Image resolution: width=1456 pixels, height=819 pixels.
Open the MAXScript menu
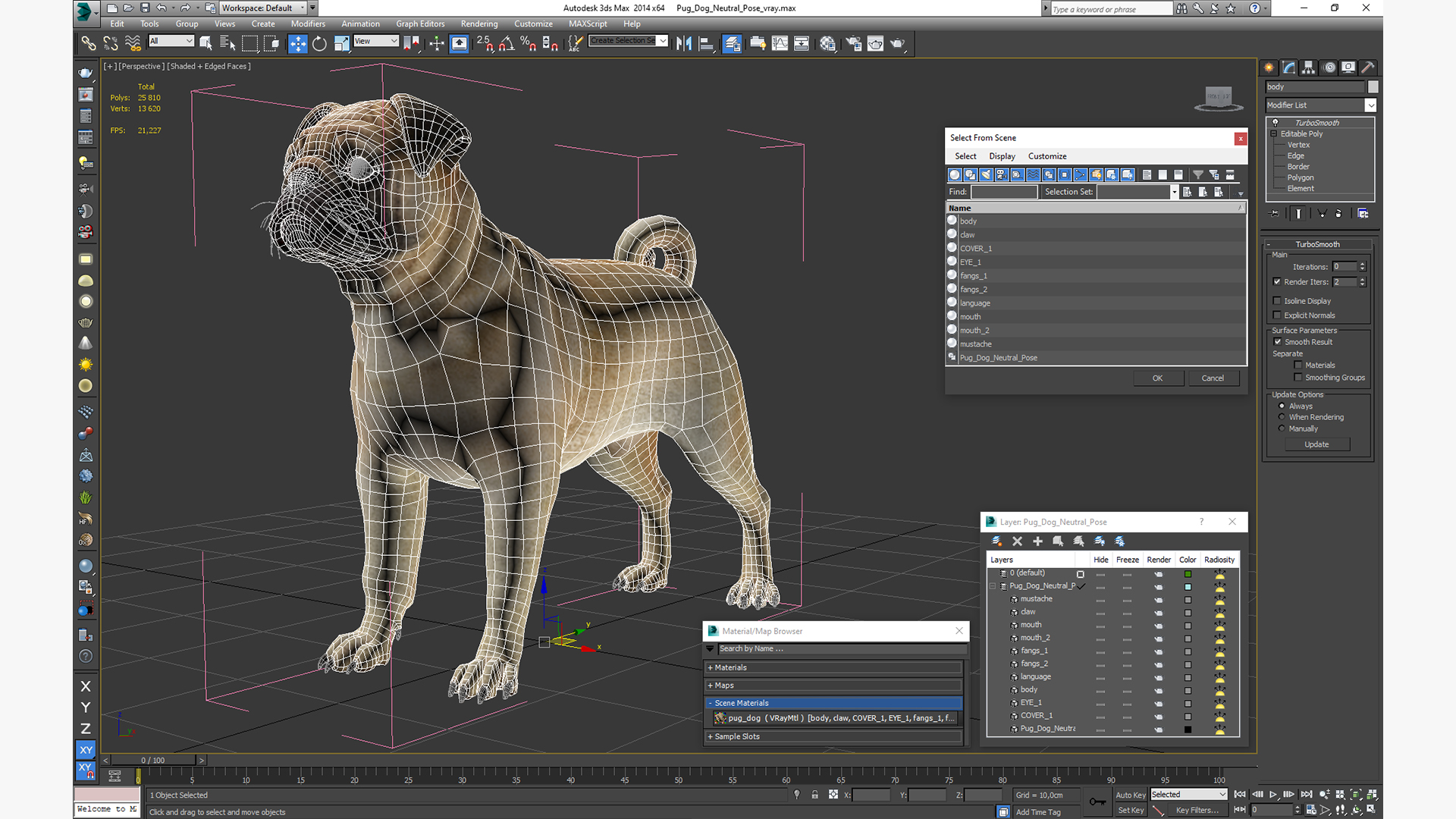(588, 24)
